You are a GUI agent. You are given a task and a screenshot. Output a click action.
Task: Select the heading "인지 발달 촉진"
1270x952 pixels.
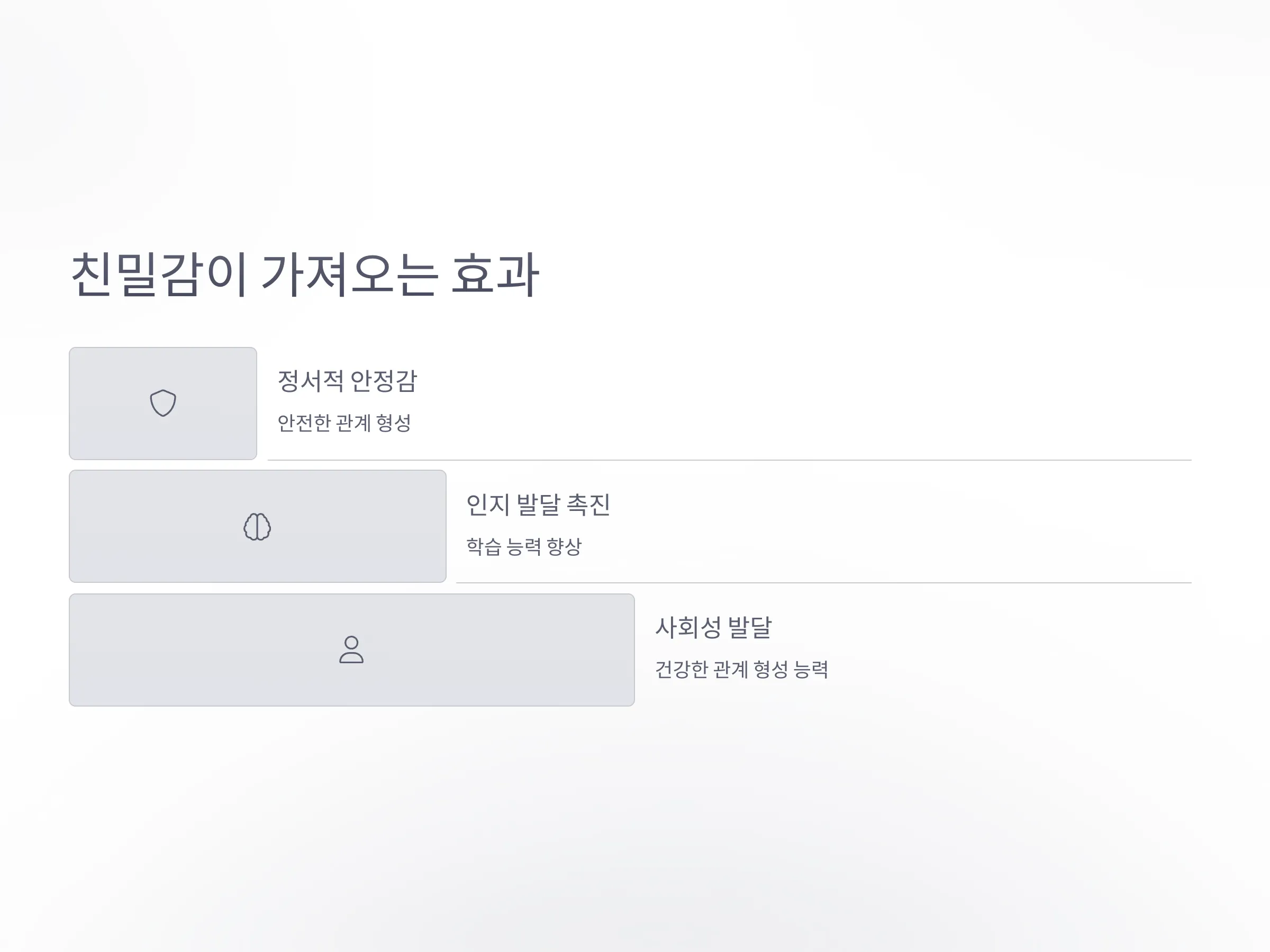(x=538, y=505)
